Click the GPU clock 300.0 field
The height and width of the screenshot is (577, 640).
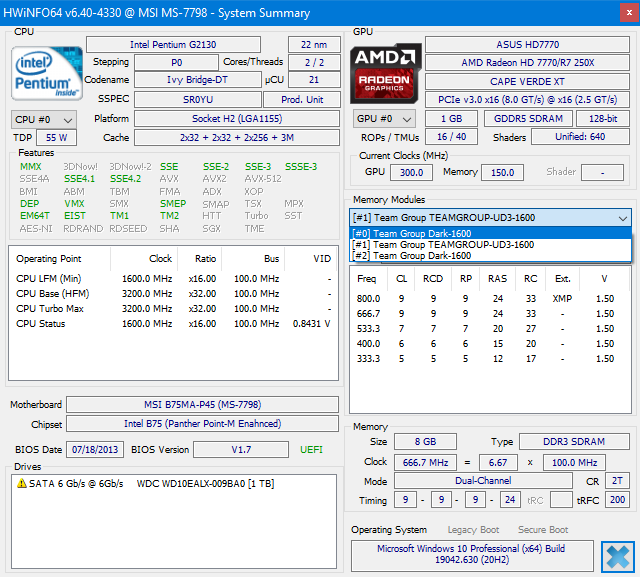(x=411, y=173)
